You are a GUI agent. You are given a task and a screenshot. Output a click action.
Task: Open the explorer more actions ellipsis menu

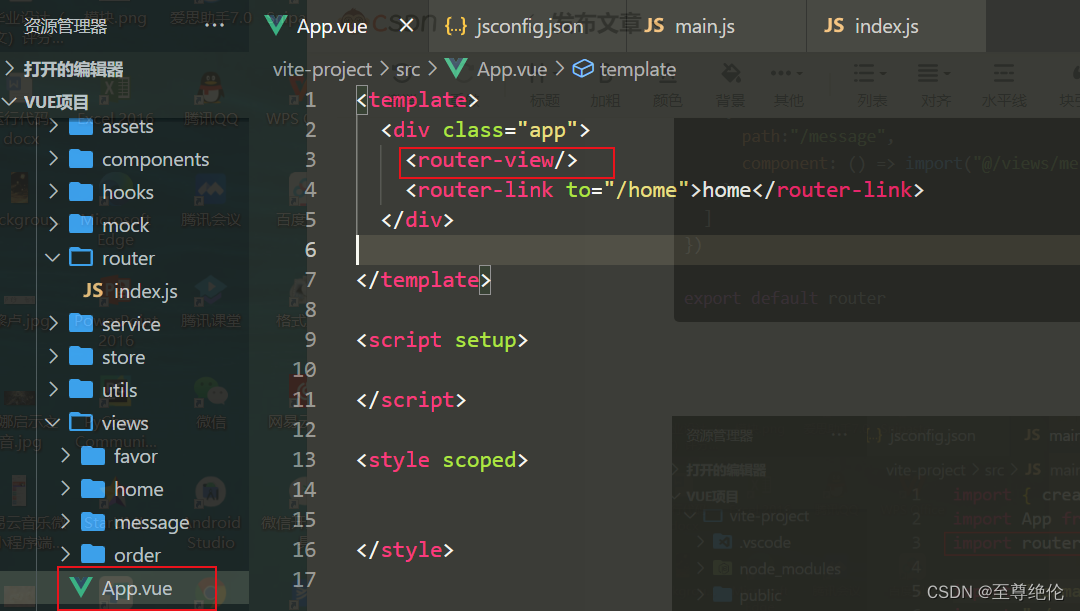coord(214,25)
